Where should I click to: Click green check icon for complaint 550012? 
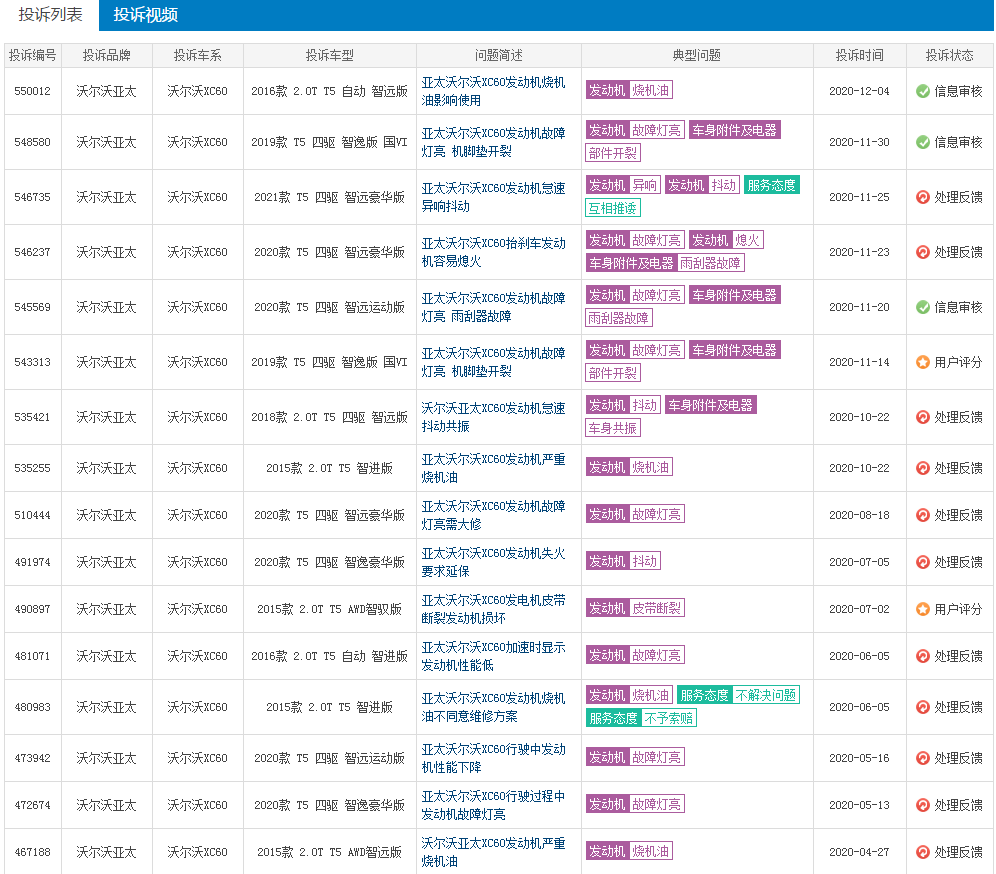tap(923, 91)
